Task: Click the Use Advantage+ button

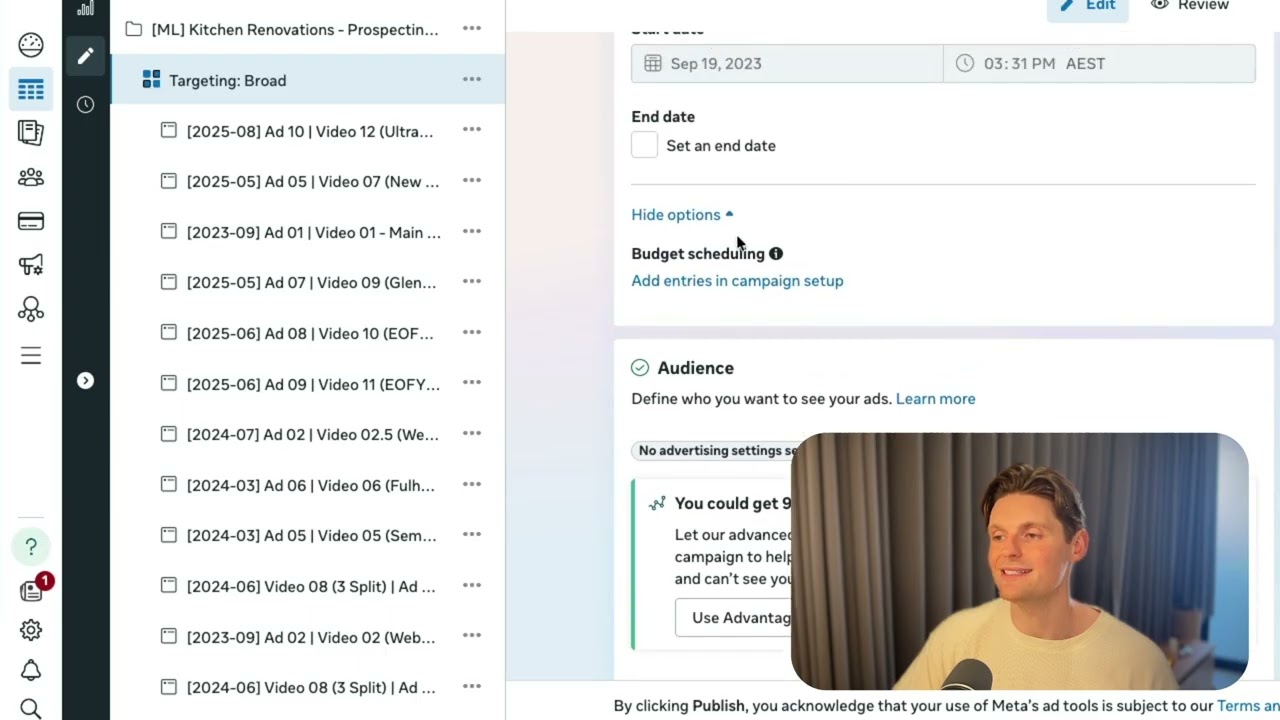Action: [x=733, y=618]
